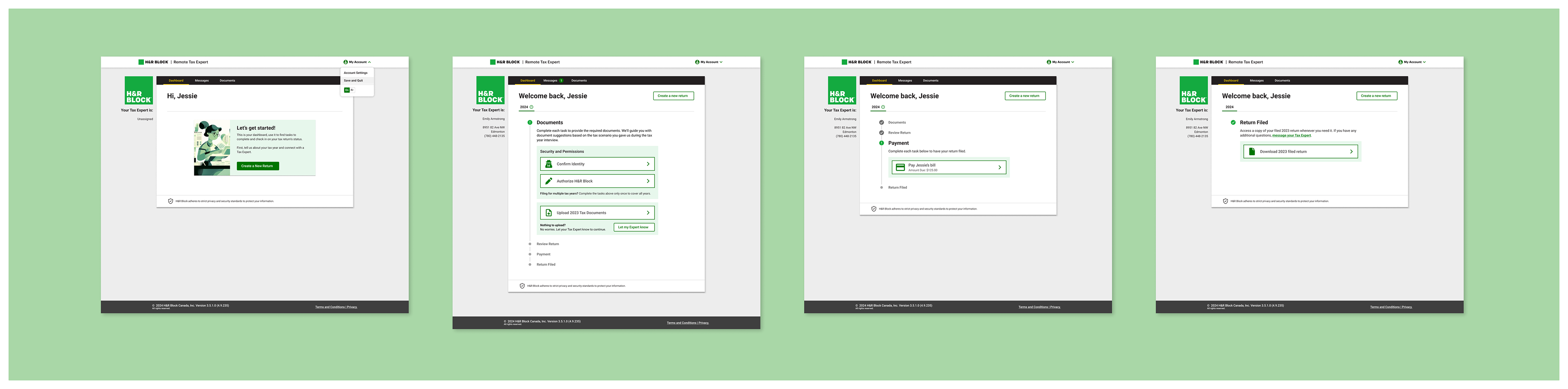The width and height of the screenshot is (1568, 389).
Task: Click the large H&R Block logo on Hi Jessie screen
Action: [139, 91]
